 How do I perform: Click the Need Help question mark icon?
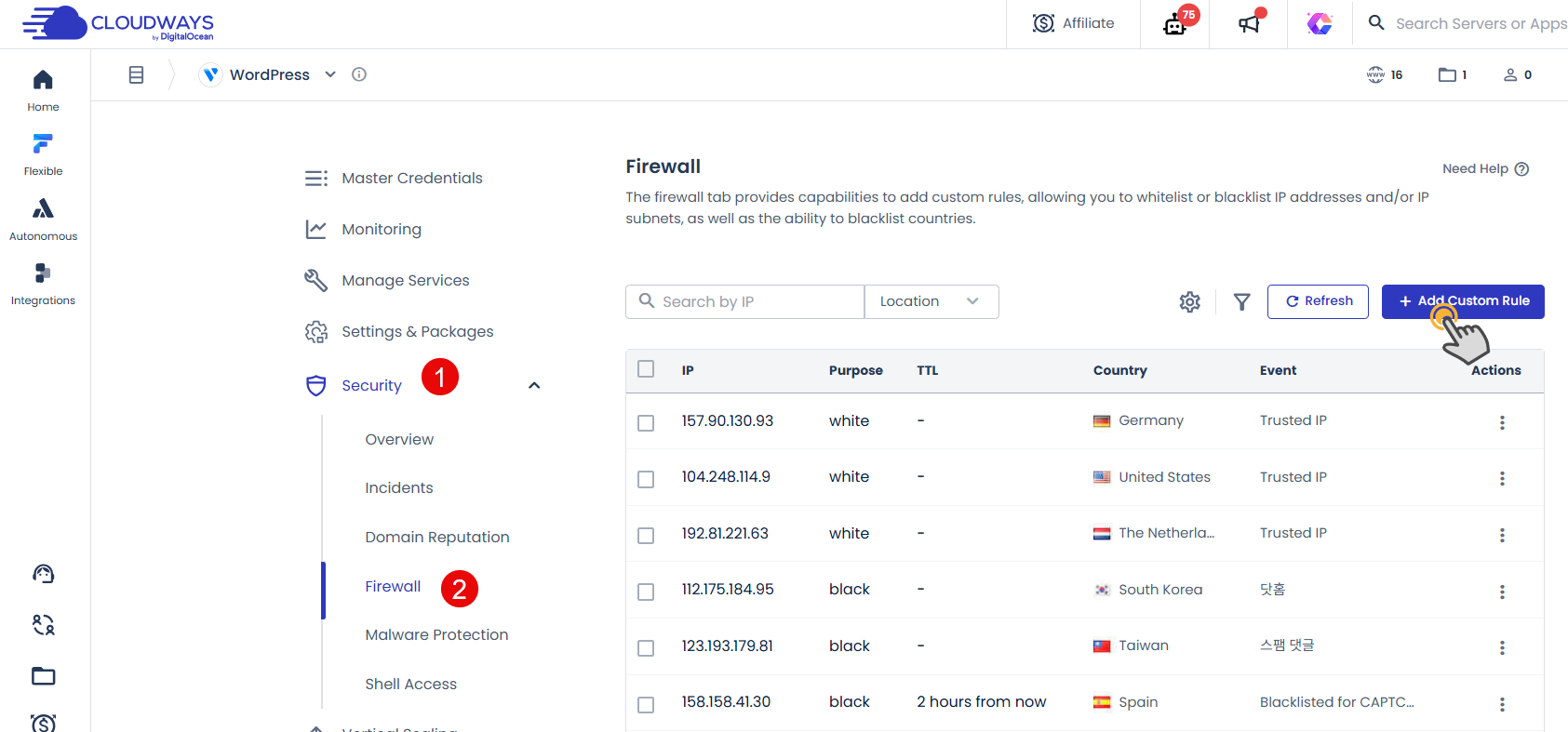point(1522,169)
